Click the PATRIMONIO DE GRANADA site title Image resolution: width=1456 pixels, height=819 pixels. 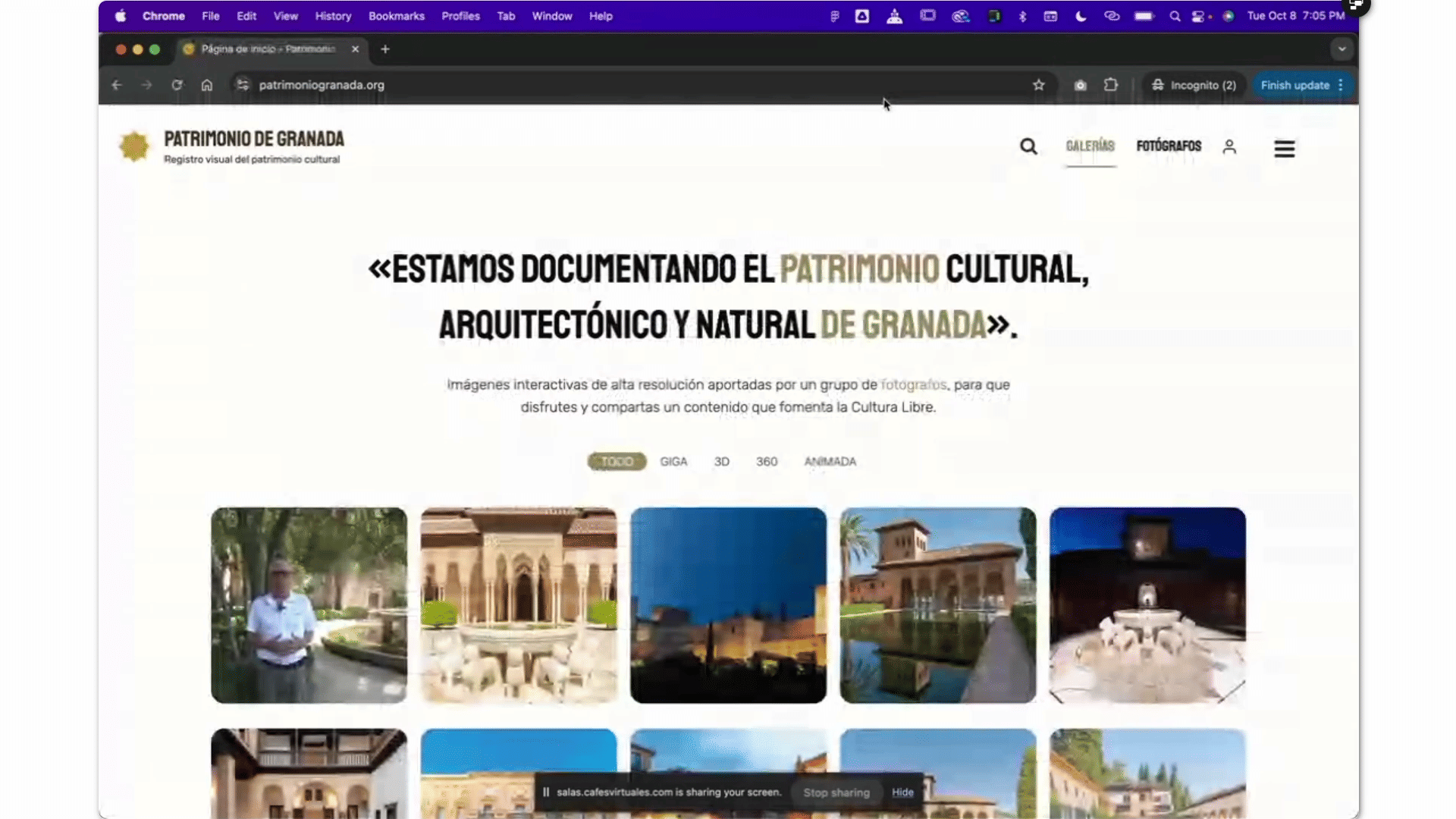[x=254, y=139]
